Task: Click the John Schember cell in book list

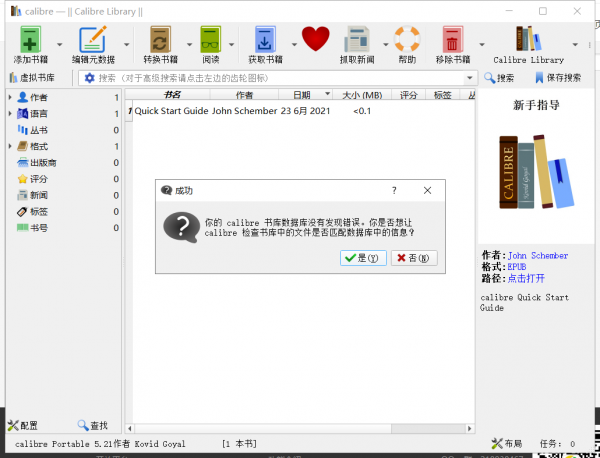Action: point(245,111)
